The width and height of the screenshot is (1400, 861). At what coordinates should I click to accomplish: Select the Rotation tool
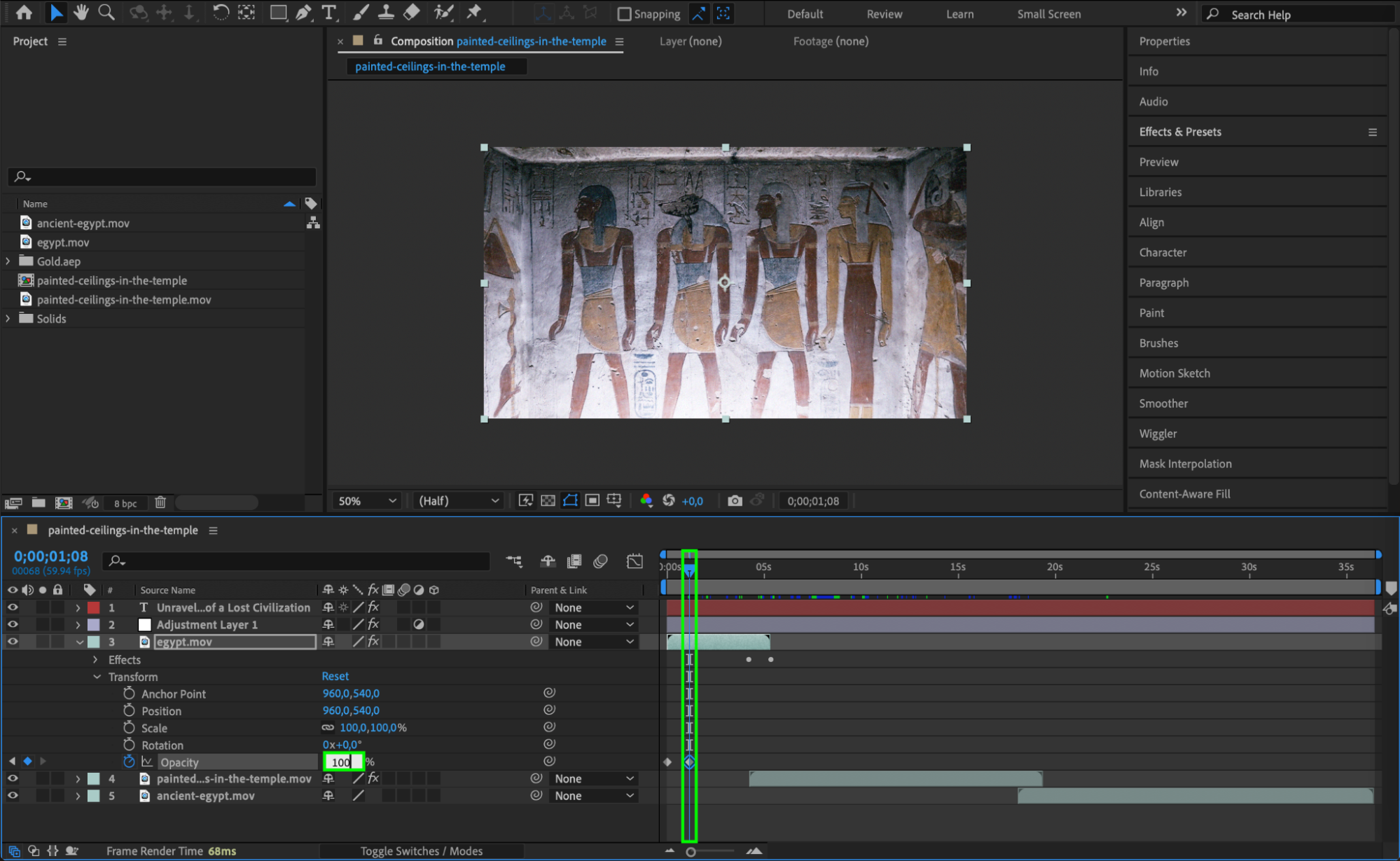coord(220,13)
